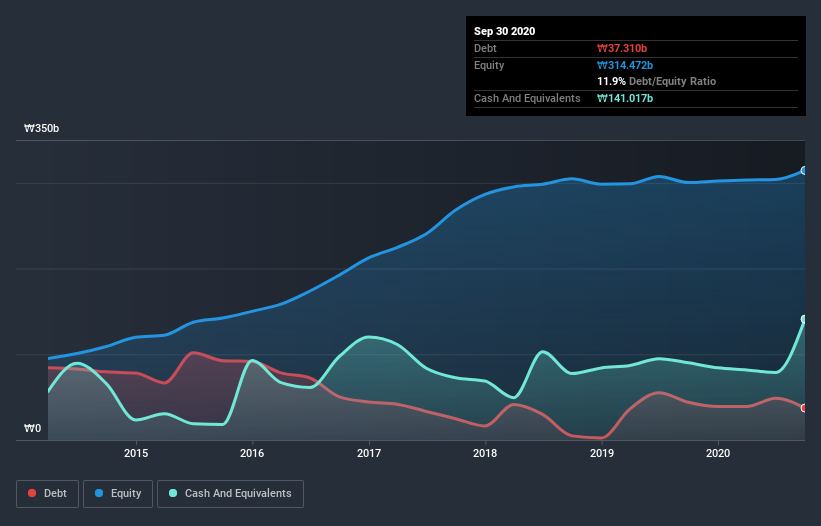The image size is (821, 526).
Task: Click the 2017 x-axis label
Action: coord(369,453)
